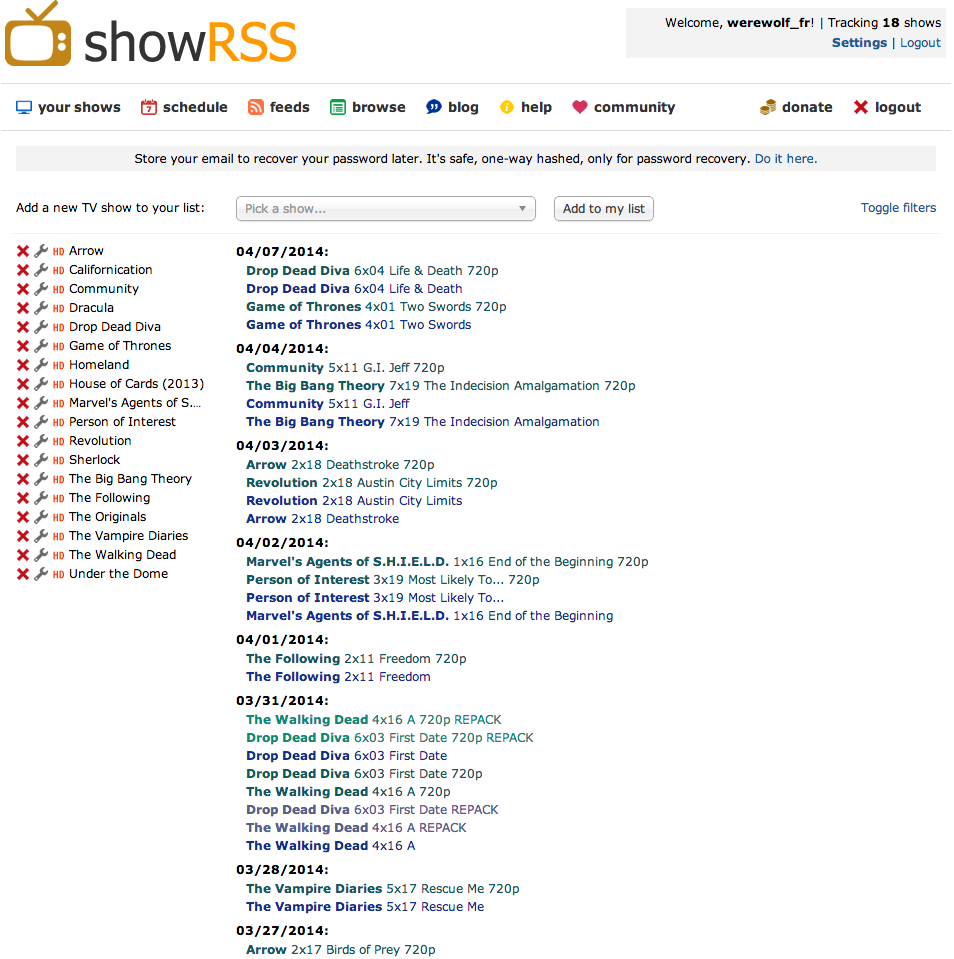Open wrench settings for Community
The width and height of the screenshot is (954, 959).
click(x=41, y=289)
